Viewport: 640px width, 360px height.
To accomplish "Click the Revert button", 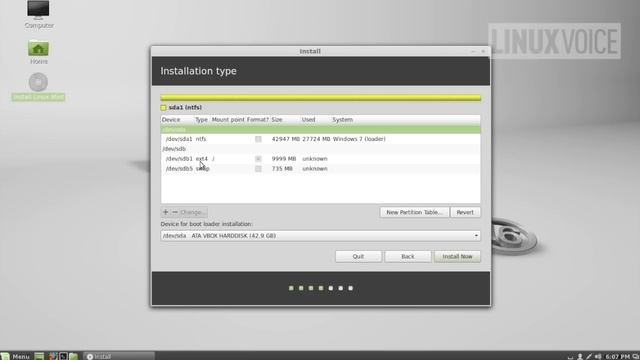I will click(x=465, y=212).
